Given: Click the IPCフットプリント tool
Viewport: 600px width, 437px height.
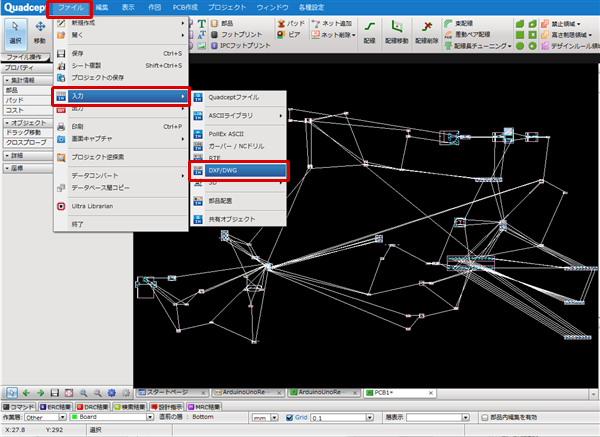Looking at the screenshot, I should click(x=241, y=46).
